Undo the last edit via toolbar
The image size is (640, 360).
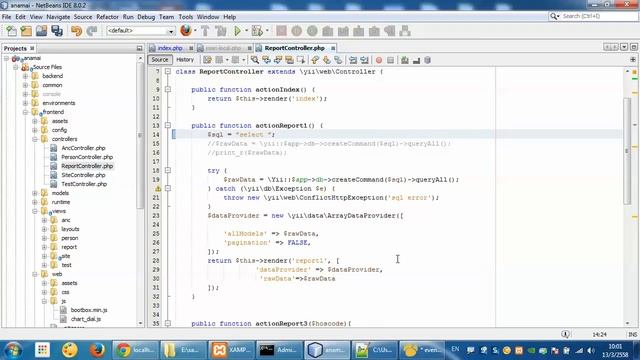(76, 31)
